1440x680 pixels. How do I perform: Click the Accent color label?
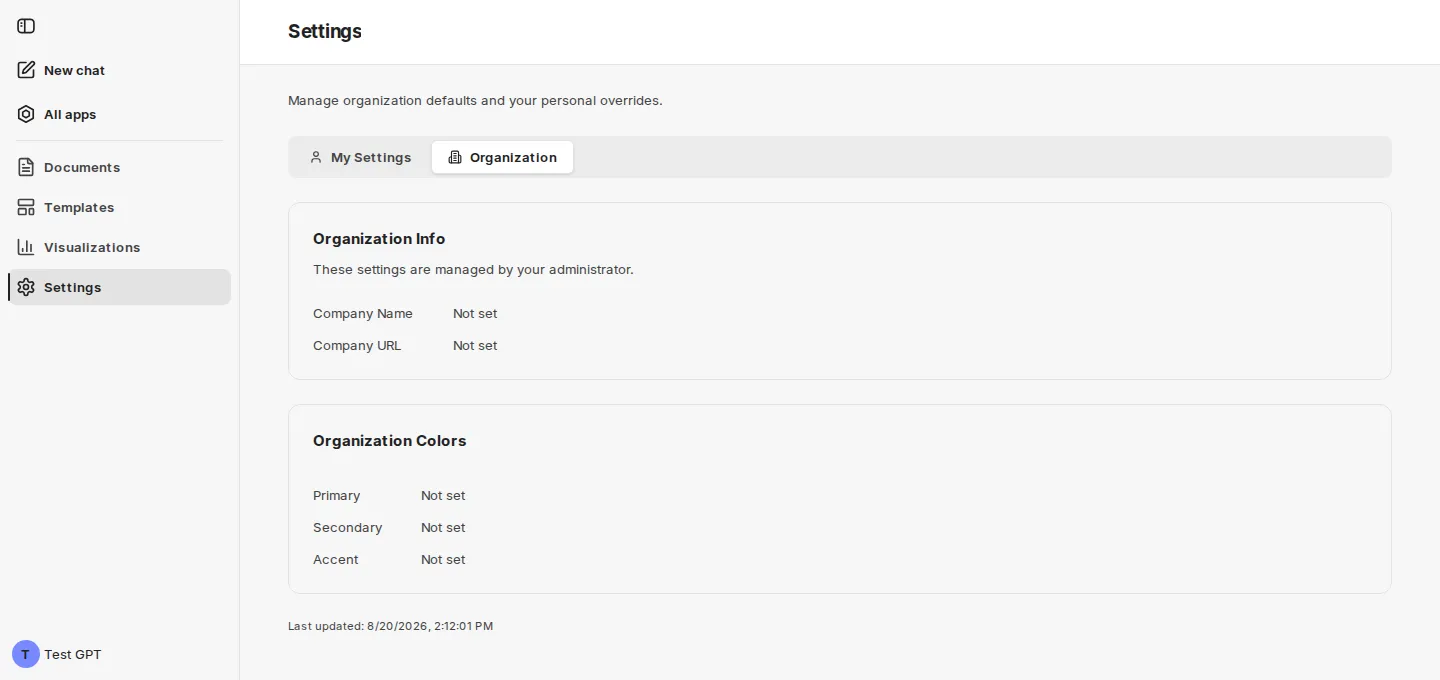(335, 559)
